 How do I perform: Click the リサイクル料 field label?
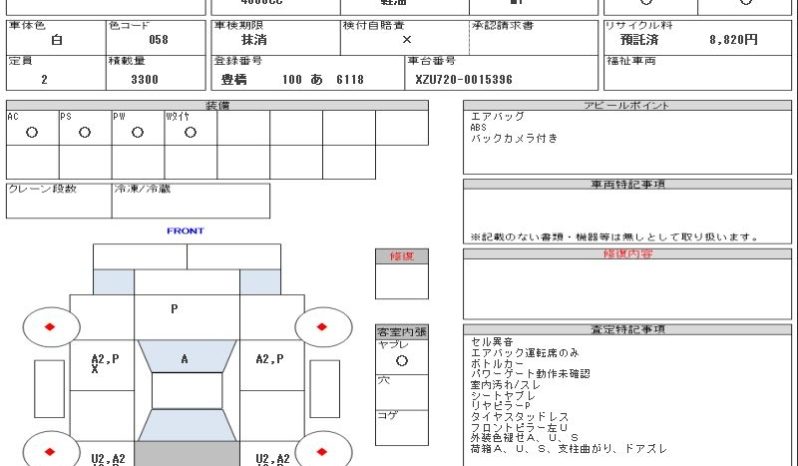[x=639, y=25]
